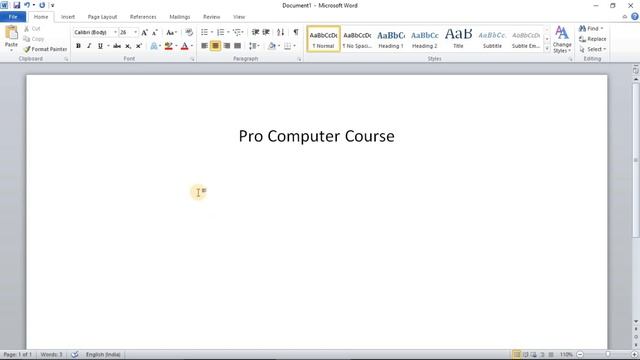The image size is (640, 360).
Task: Toggle Bold formatting
Action: click(78, 46)
